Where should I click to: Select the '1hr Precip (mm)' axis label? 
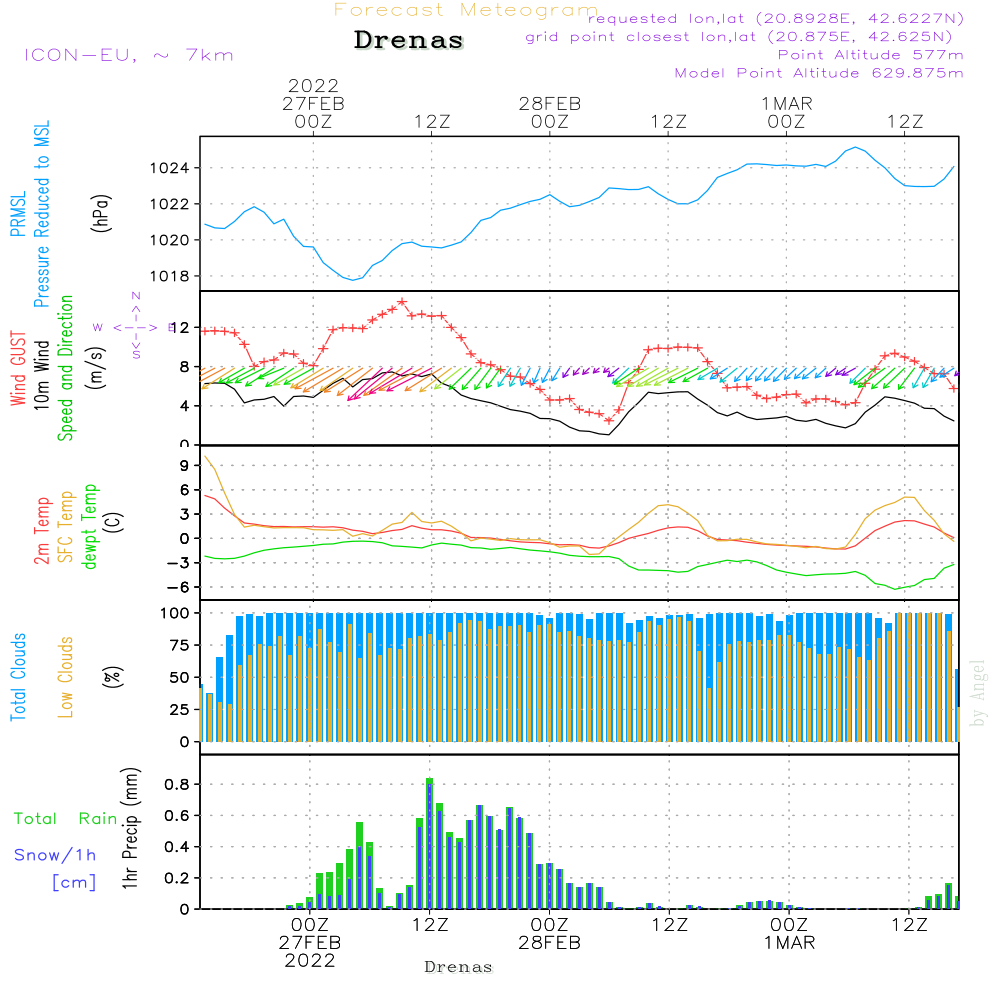point(130,828)
